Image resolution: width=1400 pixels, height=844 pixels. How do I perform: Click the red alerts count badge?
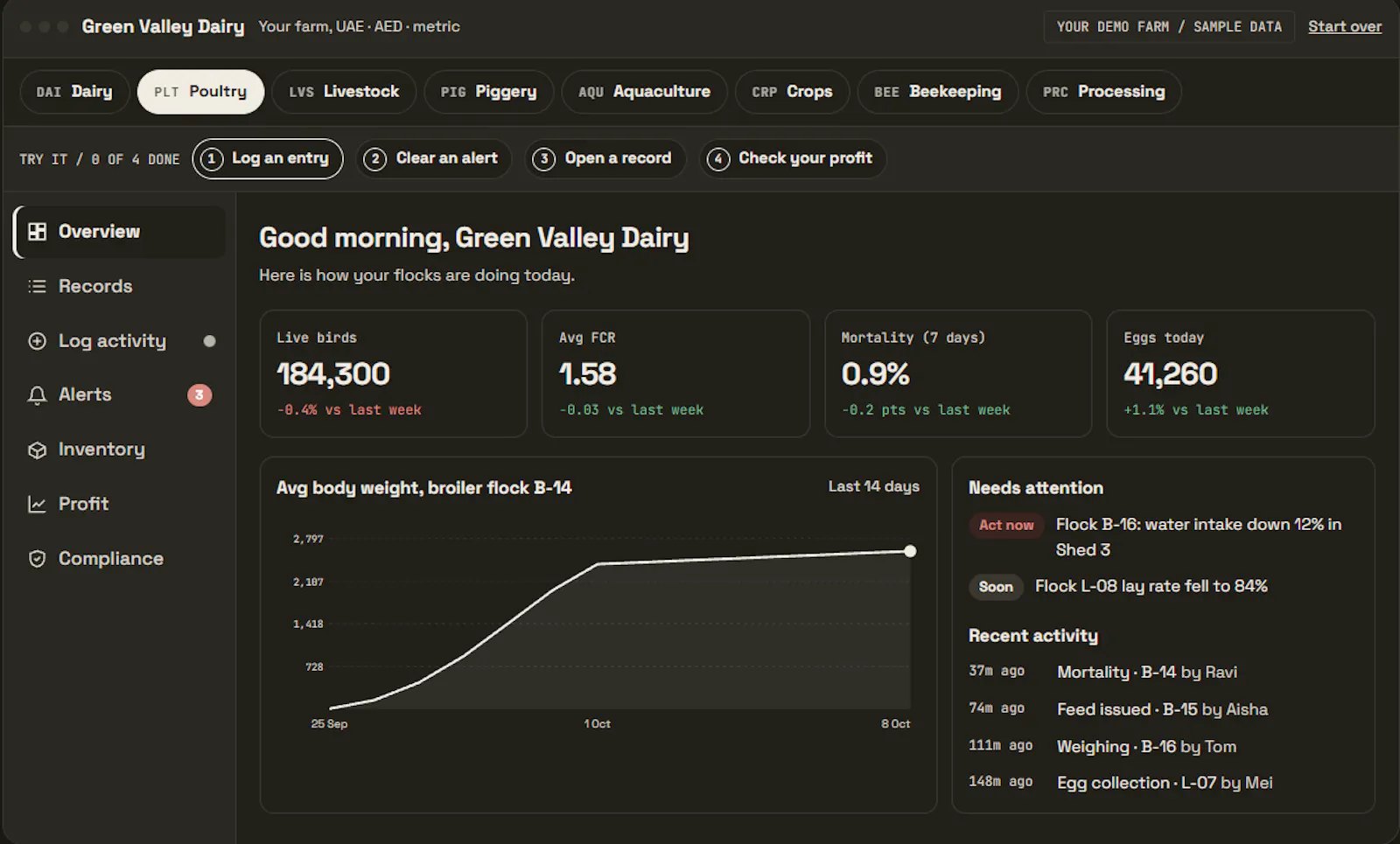pyautogui.click(x=199, y=395)
